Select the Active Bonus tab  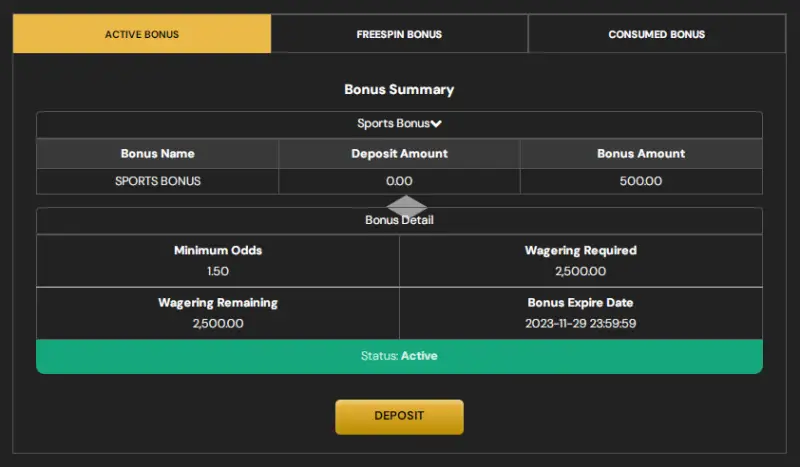coord(142,34)
